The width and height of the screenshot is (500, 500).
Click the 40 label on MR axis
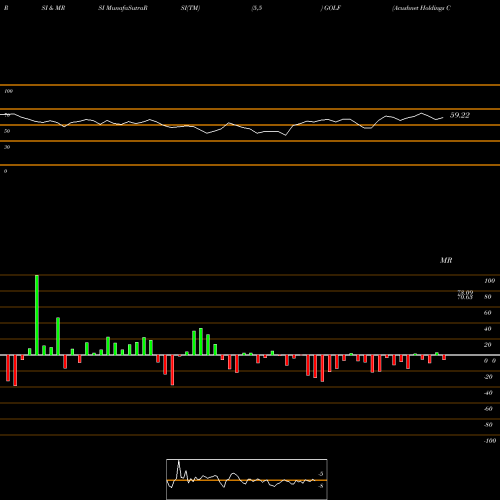(488, 329)
